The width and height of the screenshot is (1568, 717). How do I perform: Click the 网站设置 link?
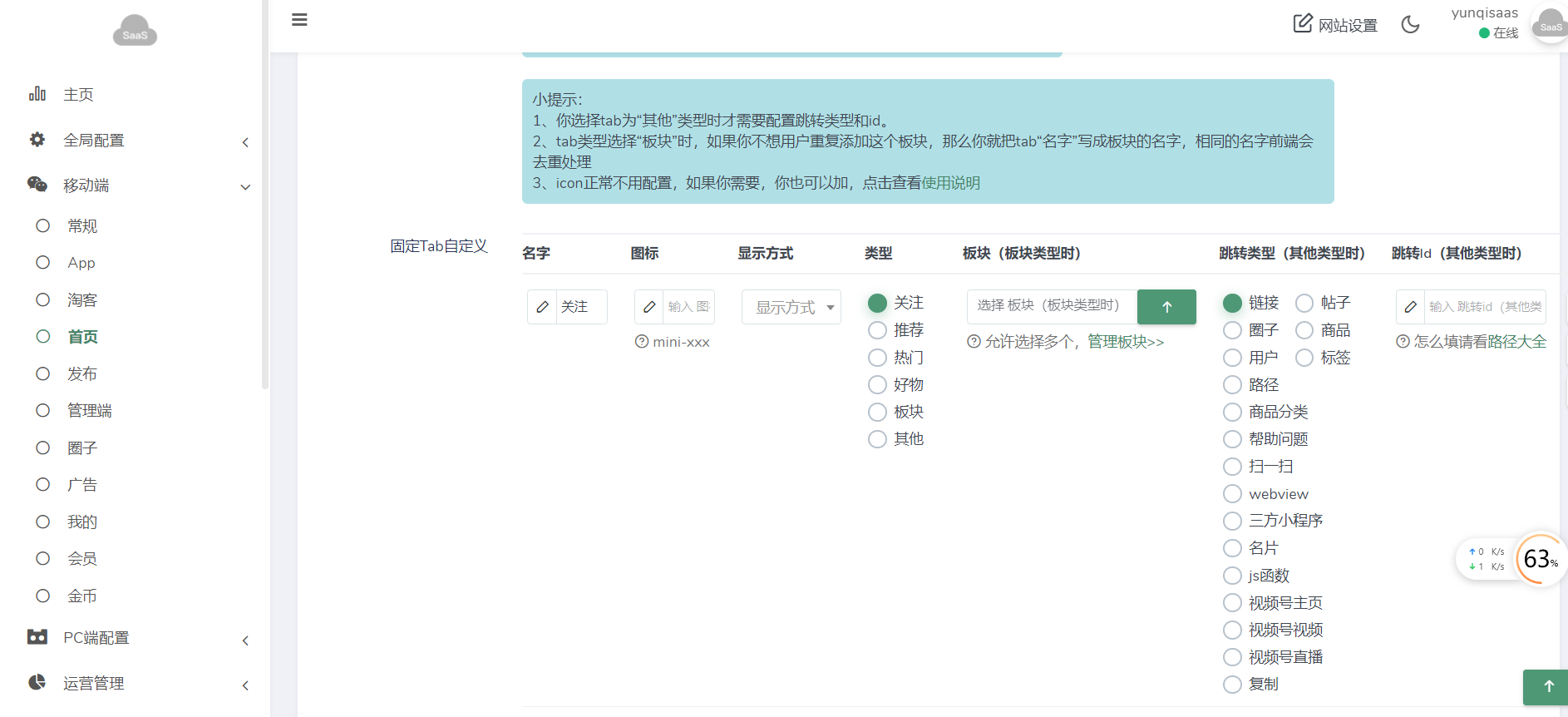[1348, 26]
